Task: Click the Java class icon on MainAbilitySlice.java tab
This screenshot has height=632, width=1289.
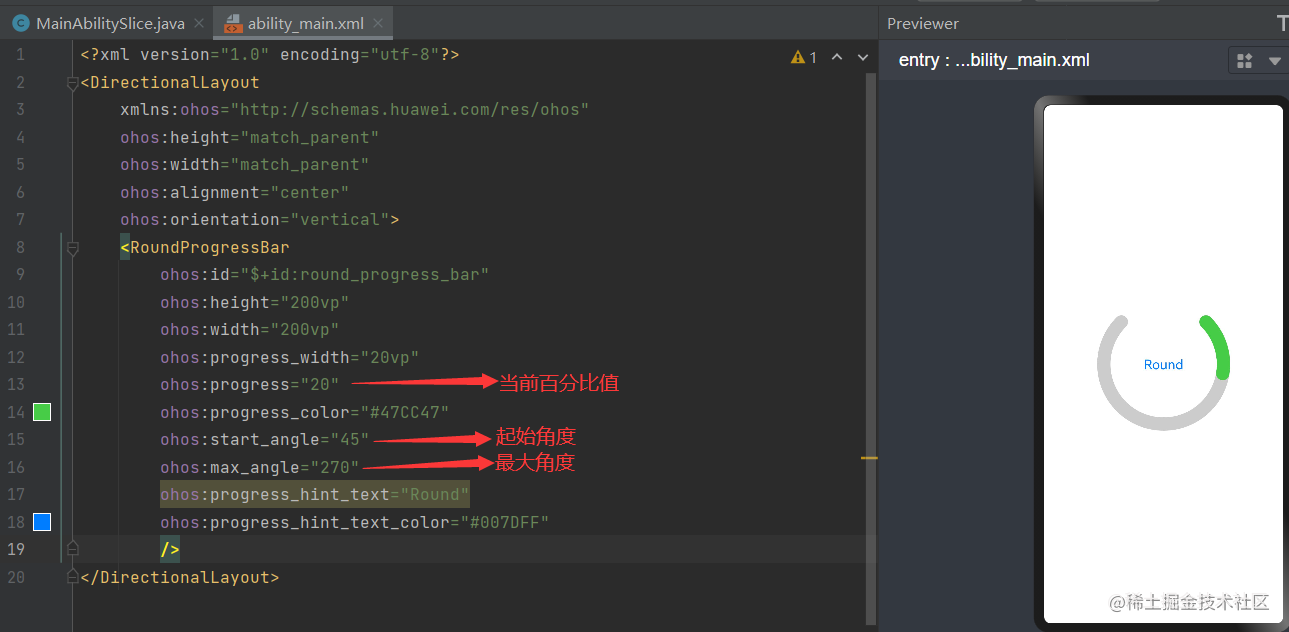Action: pyautogui.click(x=21, y=23)
